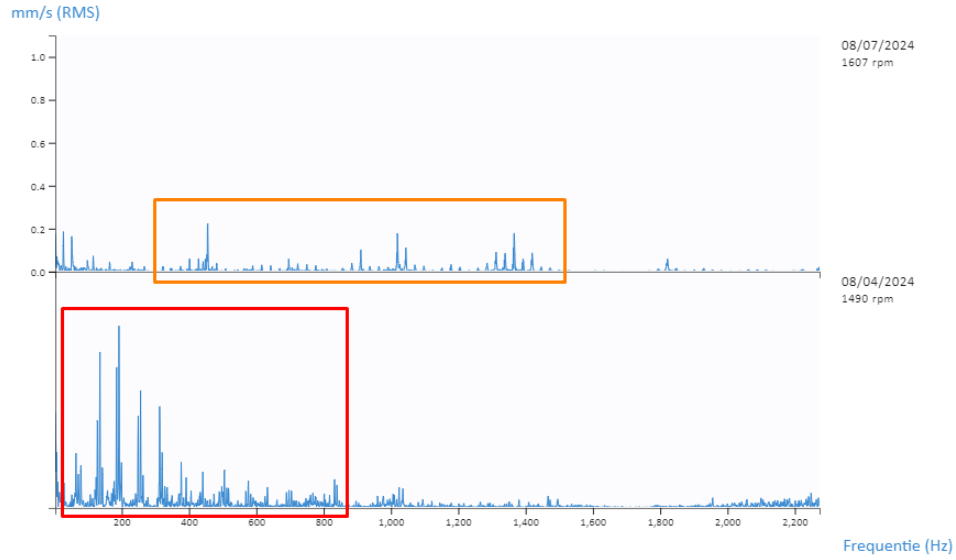
Task: Click the 1,800 Hz x-axis tick label
Action: coord(660,522)
